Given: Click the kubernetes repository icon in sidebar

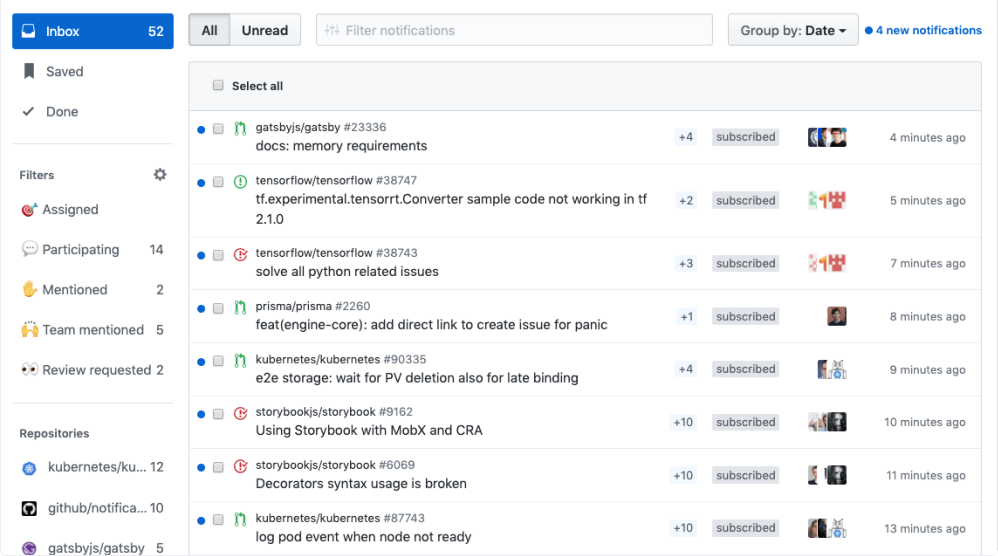Looking at the screenshot, I should pos(30,467).
